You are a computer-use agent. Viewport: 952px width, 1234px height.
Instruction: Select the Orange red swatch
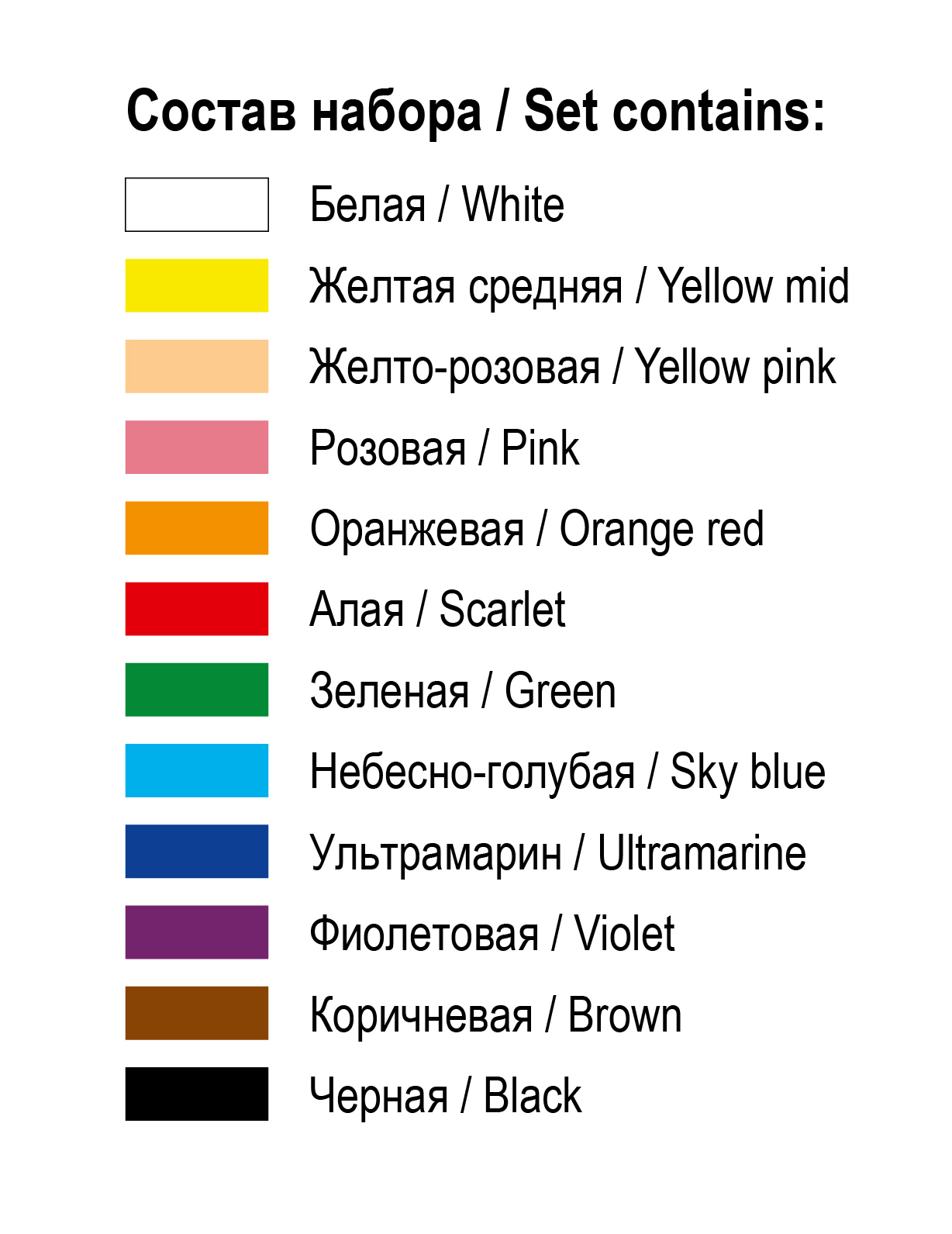click(x=197, y=528)
